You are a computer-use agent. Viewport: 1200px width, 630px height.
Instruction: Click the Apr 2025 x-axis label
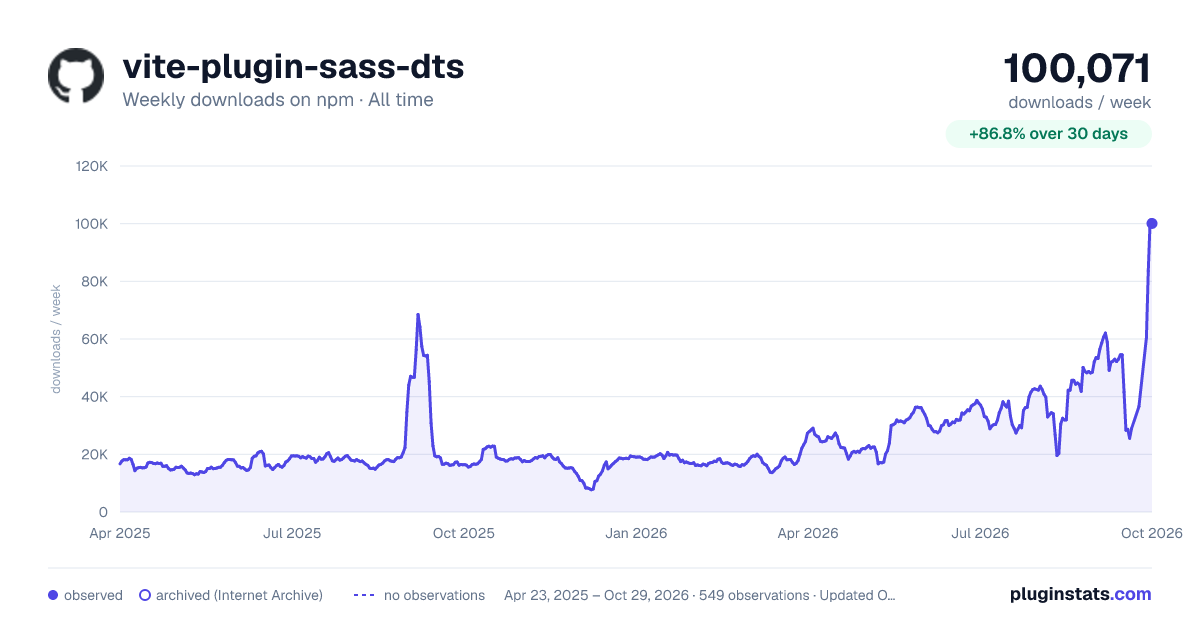(x=120, y=533)
